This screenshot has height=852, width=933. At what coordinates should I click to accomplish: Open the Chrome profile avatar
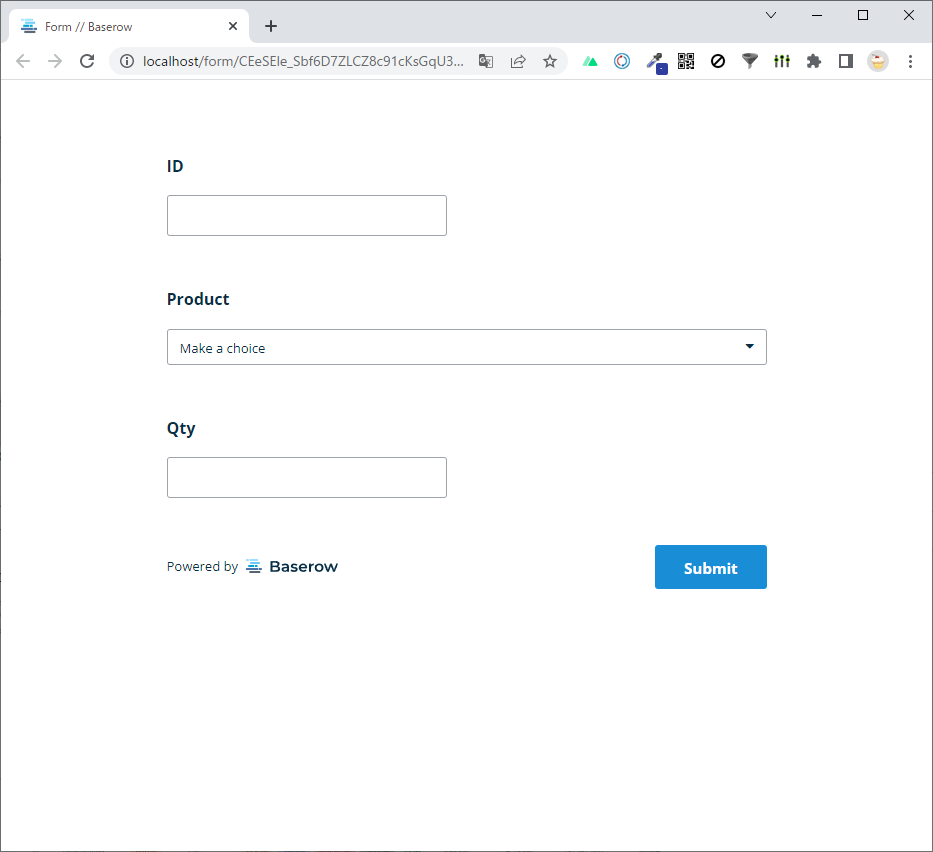[878, 61]
